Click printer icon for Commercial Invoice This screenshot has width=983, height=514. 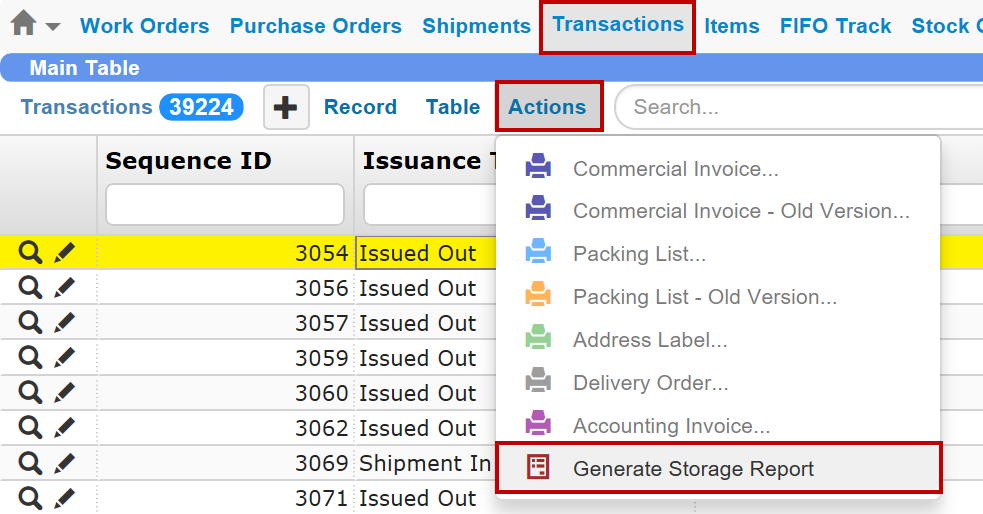(538, 169)
